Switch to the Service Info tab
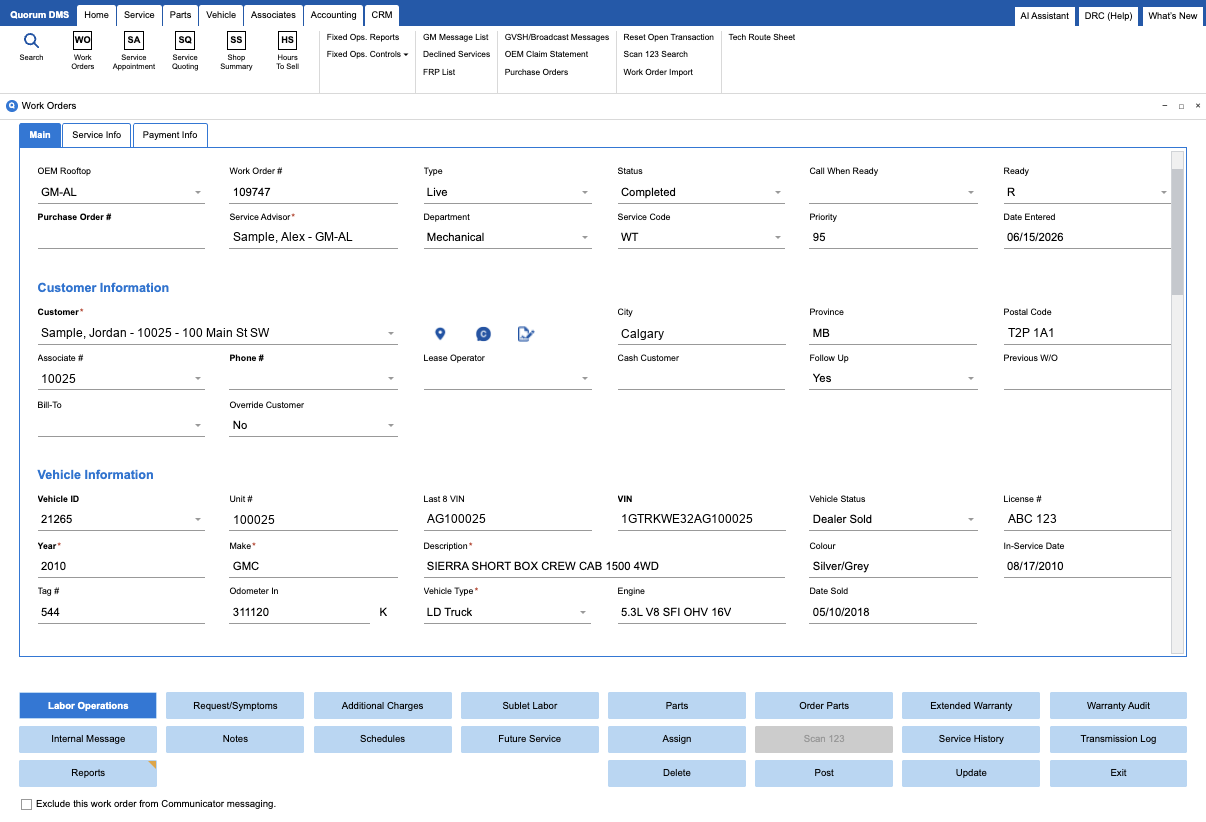The height and width of the screenshot is (822, 1206). point(97,135)
